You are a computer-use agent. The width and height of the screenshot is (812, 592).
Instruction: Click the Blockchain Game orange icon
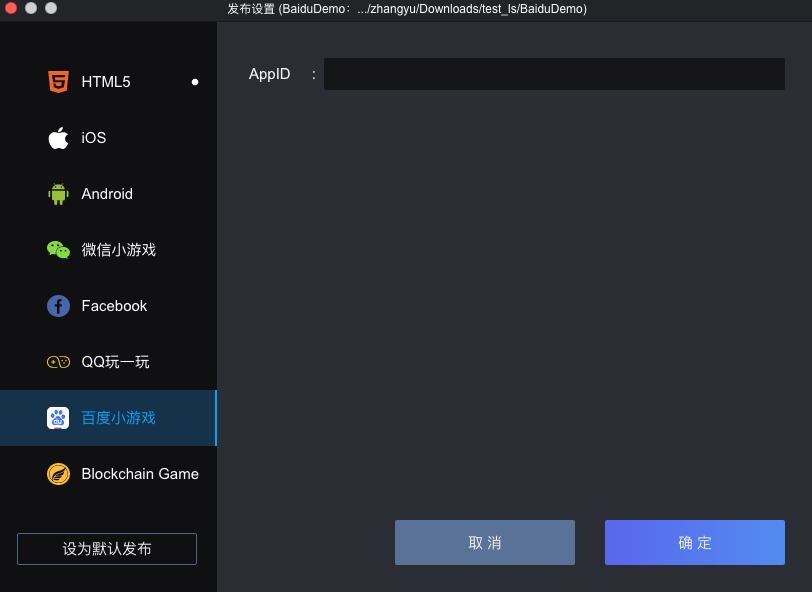58,474
